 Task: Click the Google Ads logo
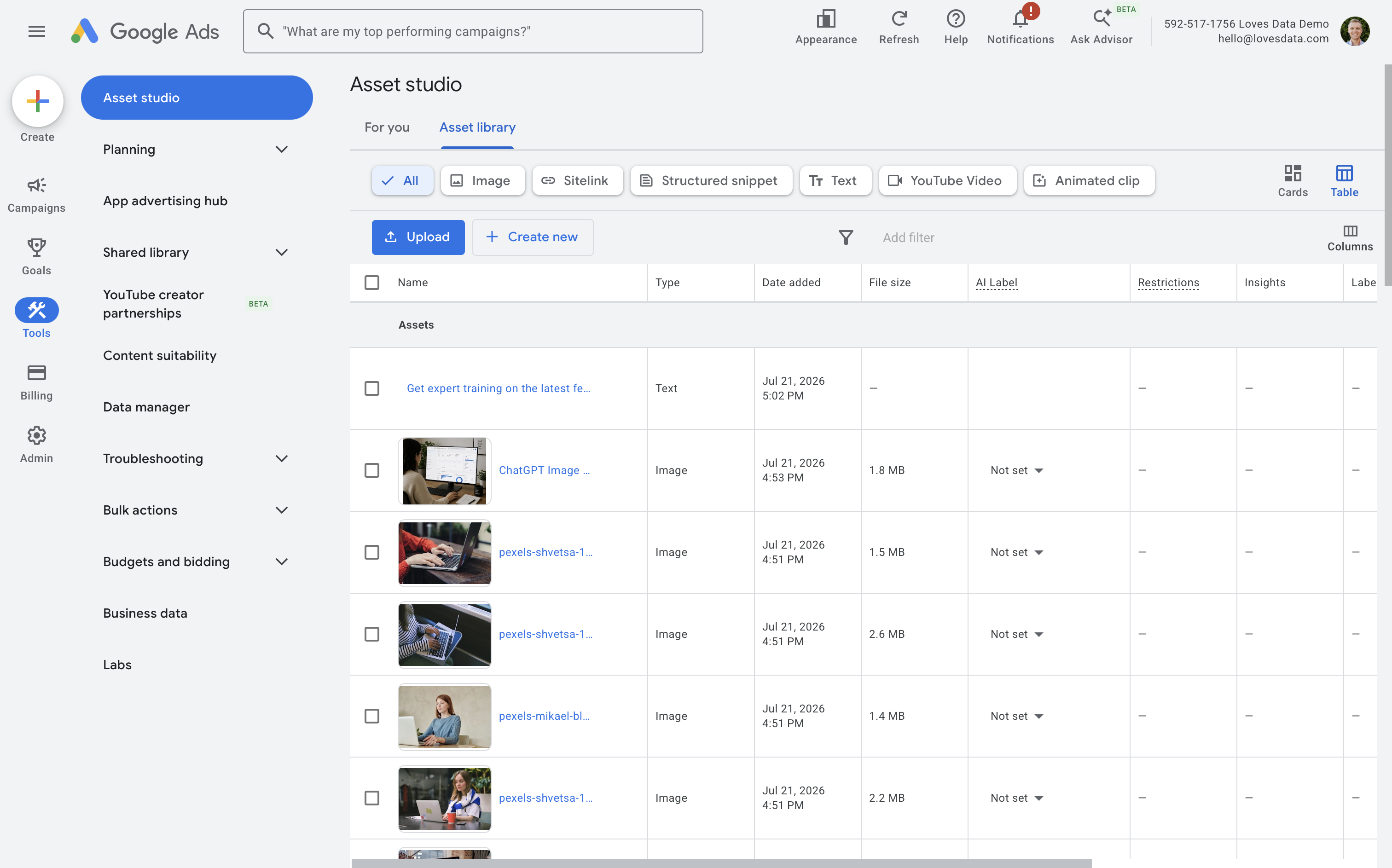point(145,32)
